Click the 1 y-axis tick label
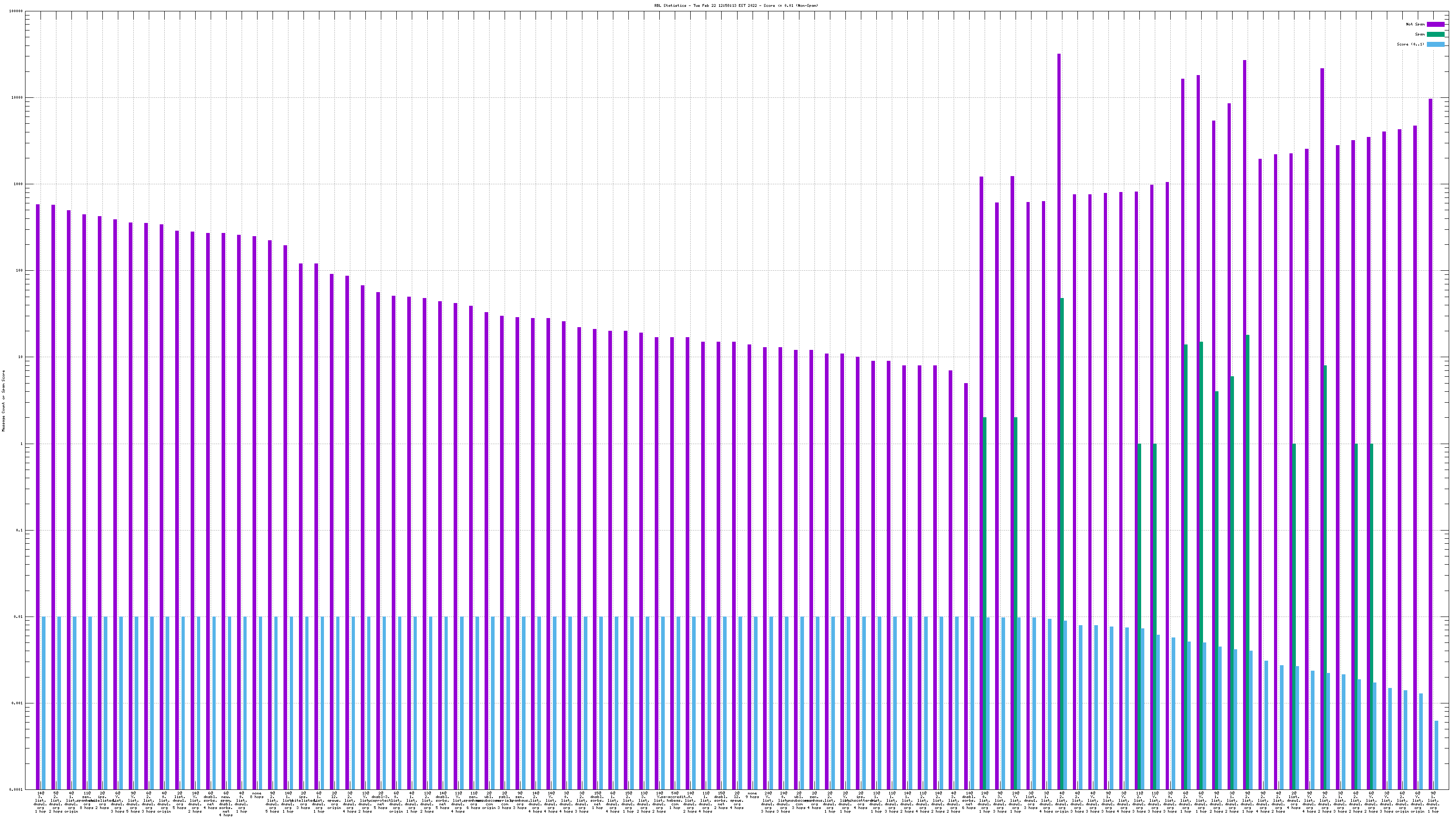1456x819 pixels. tap(22, 444)
